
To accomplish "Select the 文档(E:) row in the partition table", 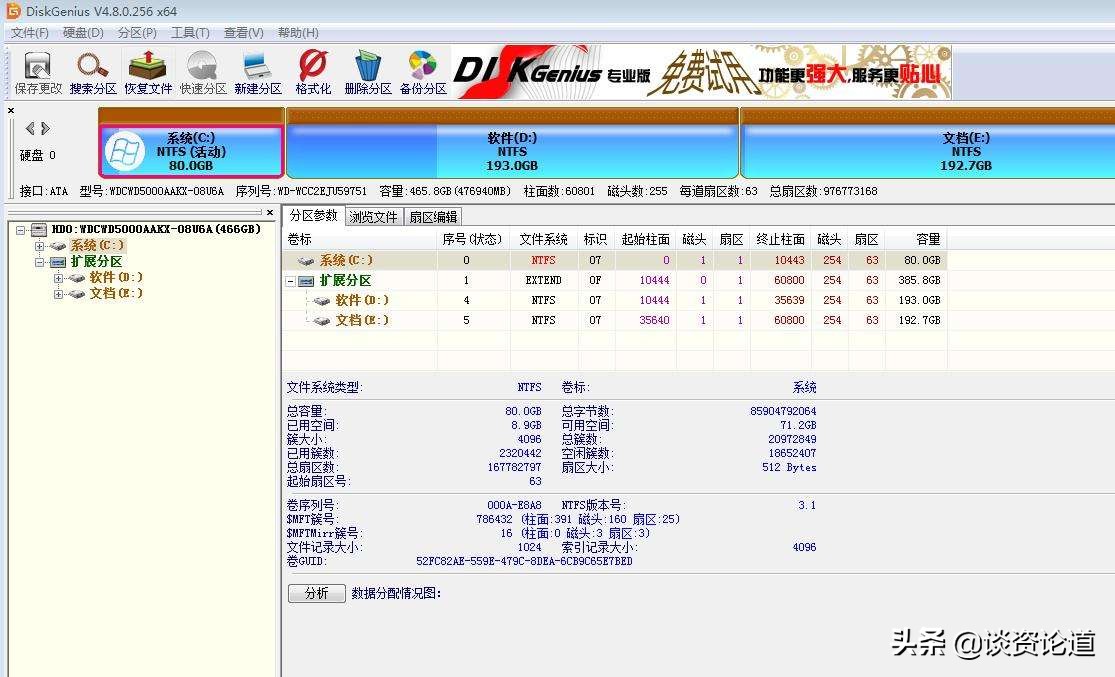I will 360,320.
